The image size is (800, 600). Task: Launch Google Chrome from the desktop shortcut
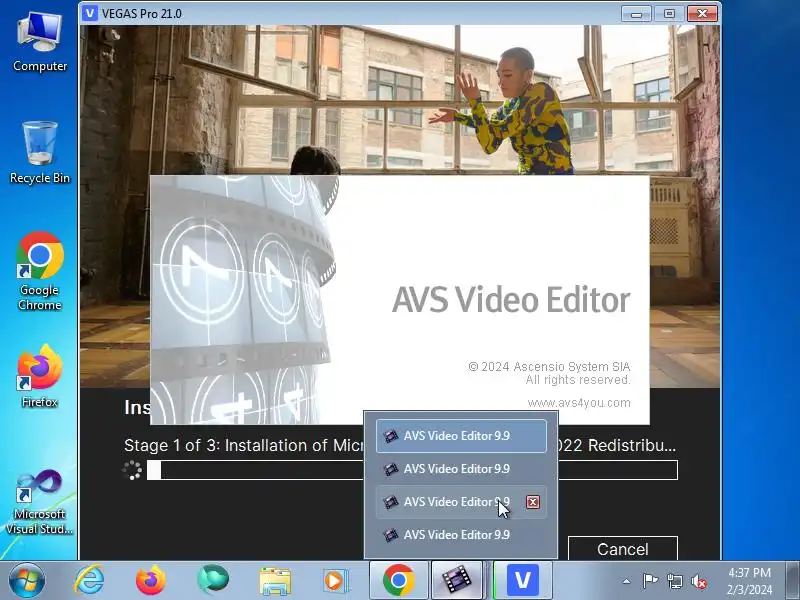40,271
